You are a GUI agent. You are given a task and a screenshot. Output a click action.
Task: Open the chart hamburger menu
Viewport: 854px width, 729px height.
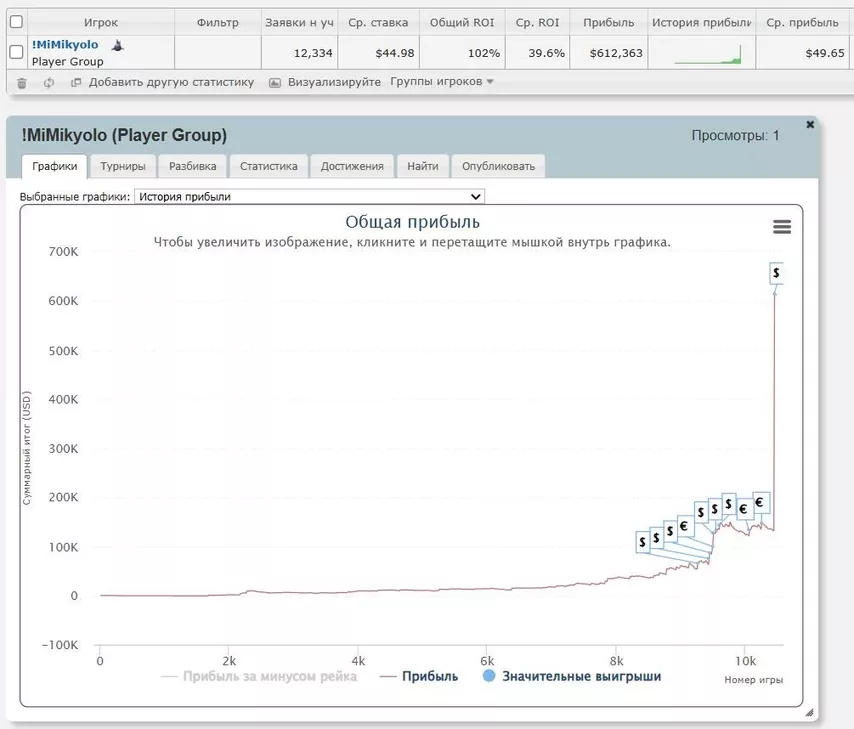[x=782, y=227]
